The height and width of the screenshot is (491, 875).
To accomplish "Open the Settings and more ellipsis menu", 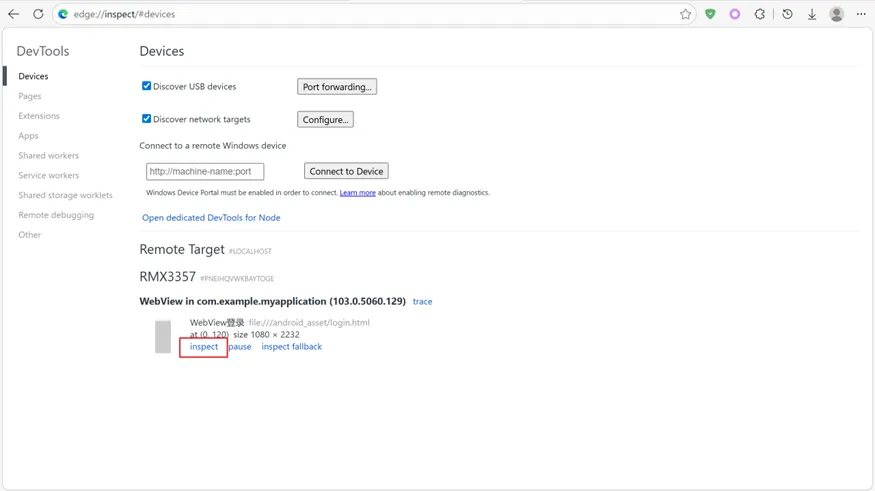I will point(861,14).
